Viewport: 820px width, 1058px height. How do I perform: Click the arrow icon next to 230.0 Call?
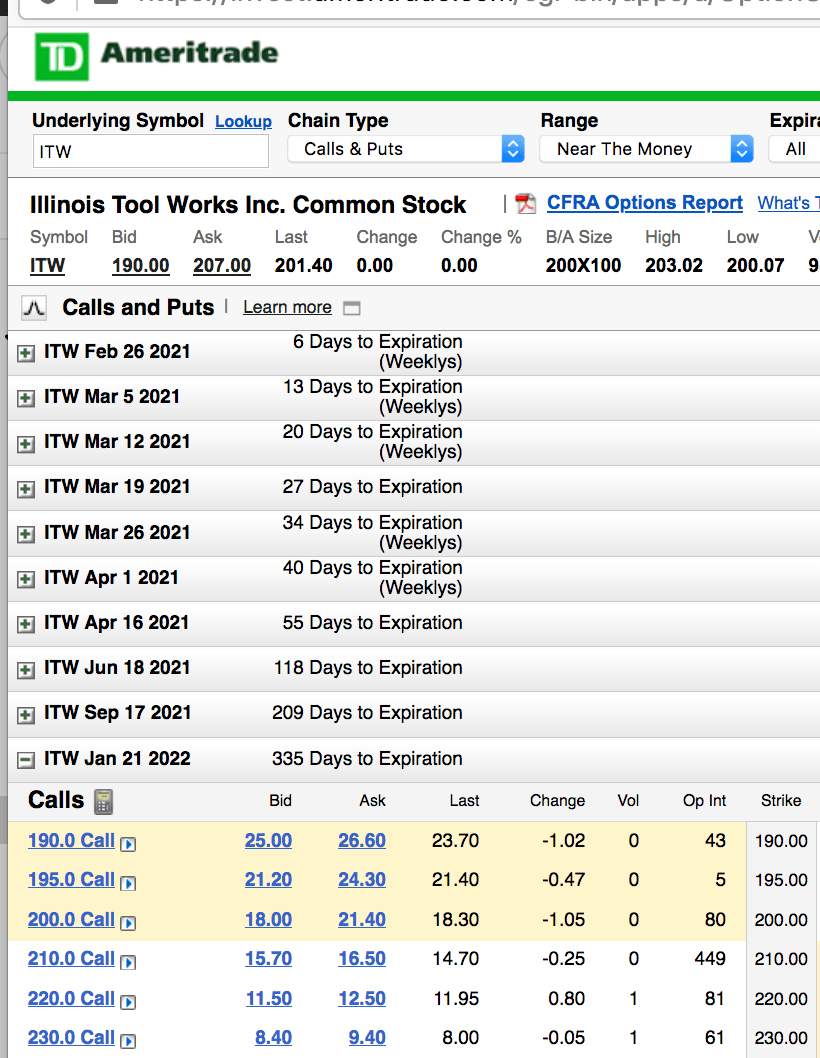(x=128, y=1040)
